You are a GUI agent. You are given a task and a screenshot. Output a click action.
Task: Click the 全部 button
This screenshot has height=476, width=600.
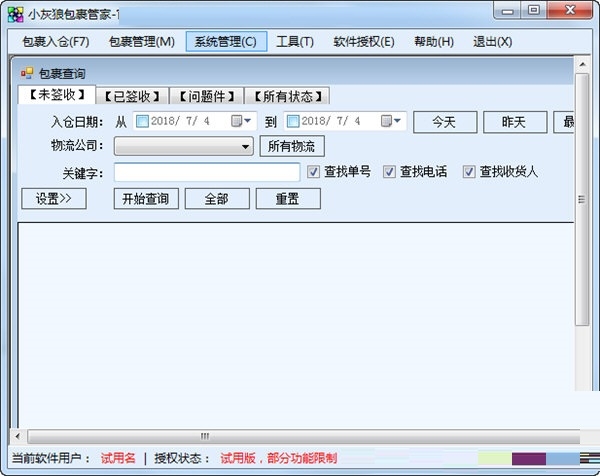click(217, 199)
